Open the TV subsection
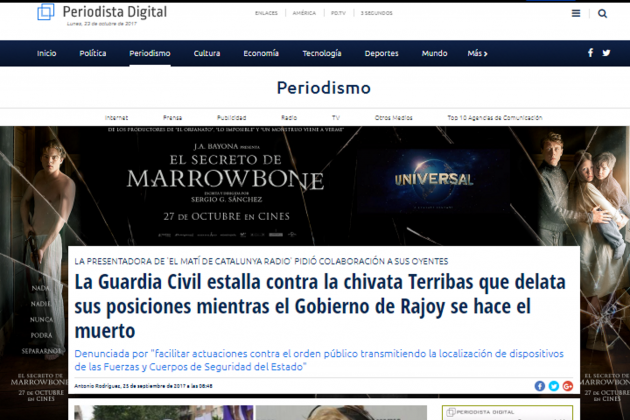This screenshot has width=630, height=420. click(x=336, y=118)
